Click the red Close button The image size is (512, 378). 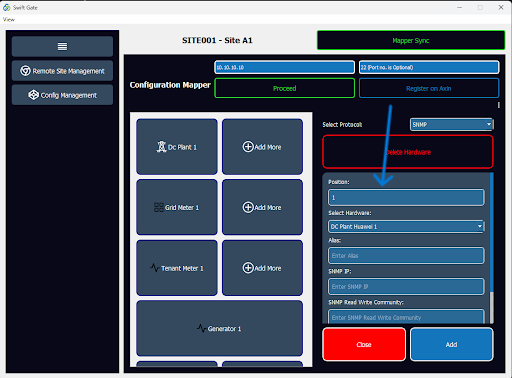coord(364,344)
